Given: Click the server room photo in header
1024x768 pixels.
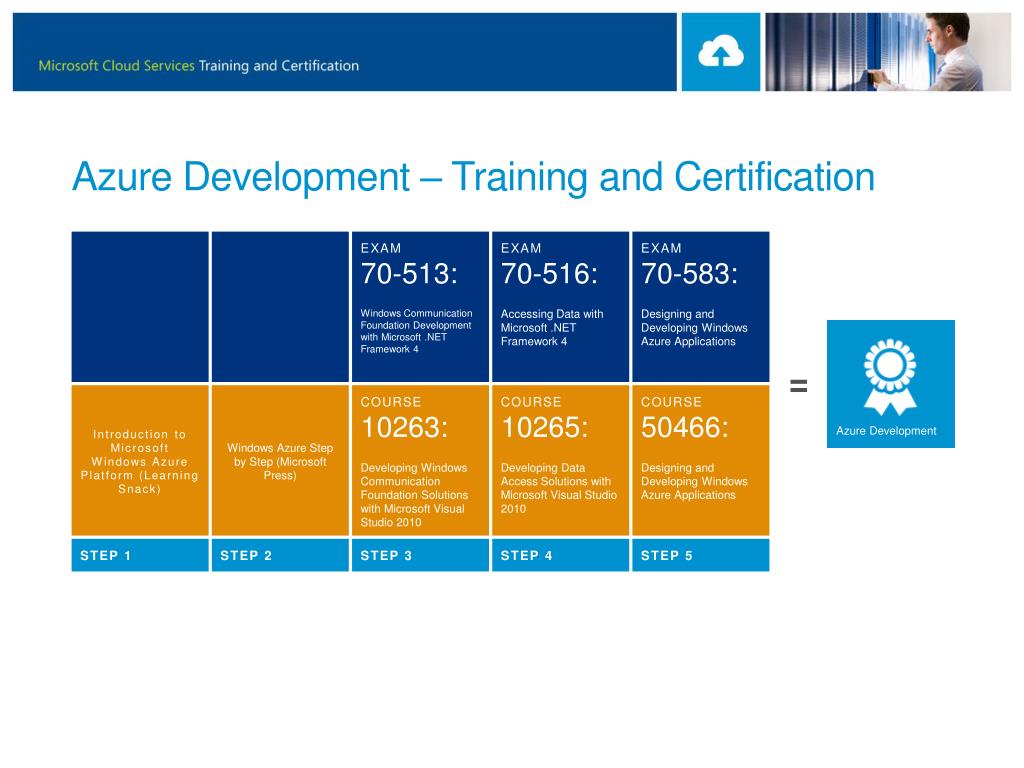Looking at the screenshot, I should pos(888,52).
